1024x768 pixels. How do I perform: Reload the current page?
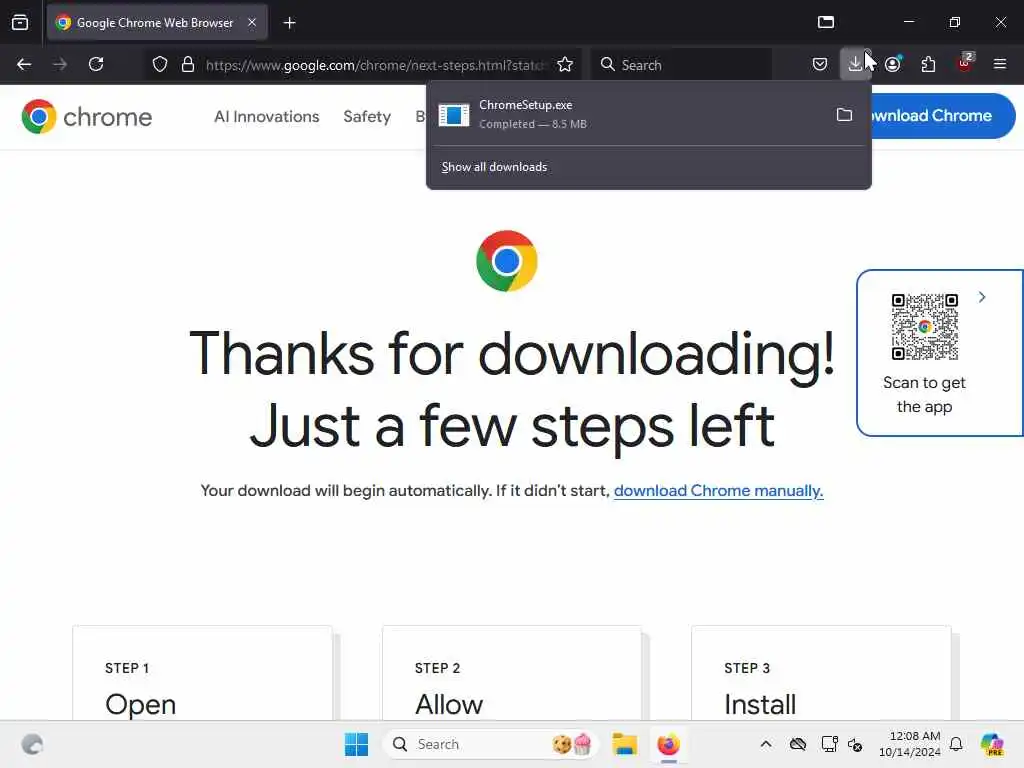[x=96, y=64]
